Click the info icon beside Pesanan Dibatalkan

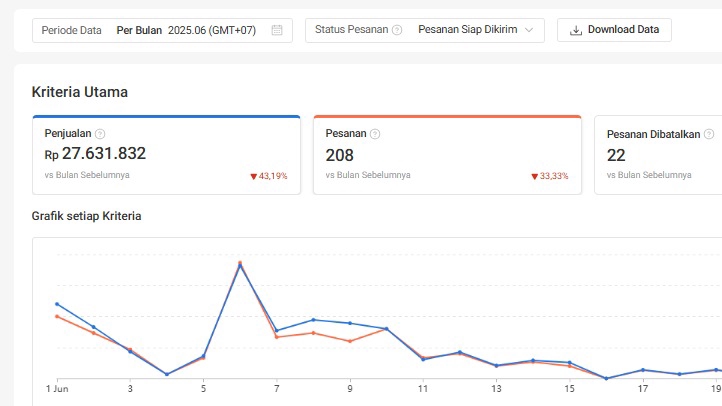(x=709, y=133)
